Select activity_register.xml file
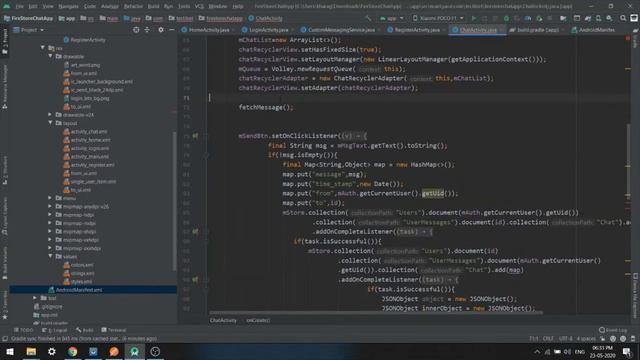The height and width of the screenshot is (360, 640). coord(89,165)
